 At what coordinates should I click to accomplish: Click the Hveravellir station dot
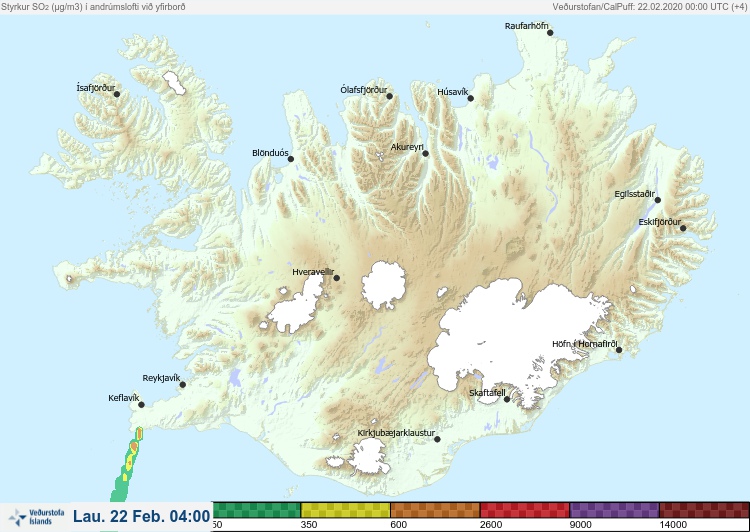[x=336, y=278]
